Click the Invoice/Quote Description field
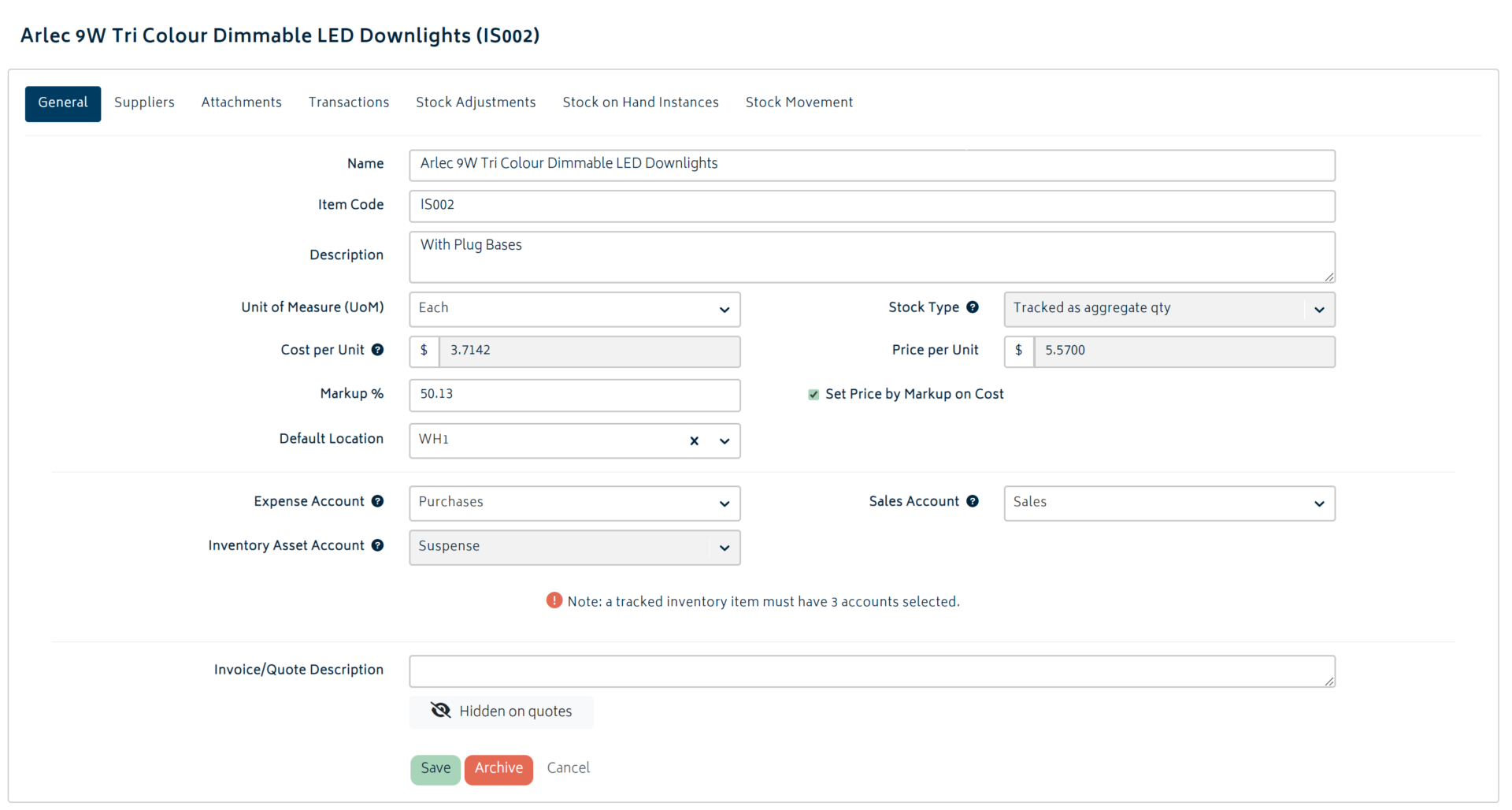Viewport: 1512px width, 810px height. (x=870, y=671)
